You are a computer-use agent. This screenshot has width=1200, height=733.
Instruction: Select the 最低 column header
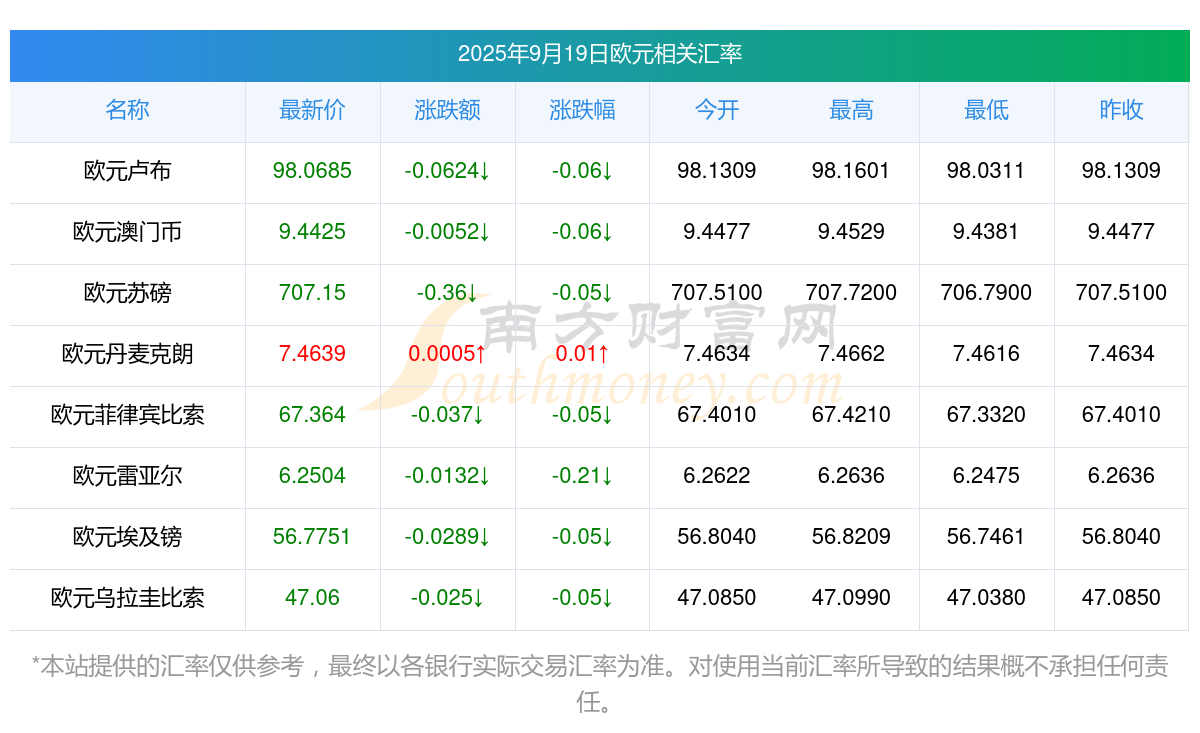pyautogui.click(x=986, y=110)
